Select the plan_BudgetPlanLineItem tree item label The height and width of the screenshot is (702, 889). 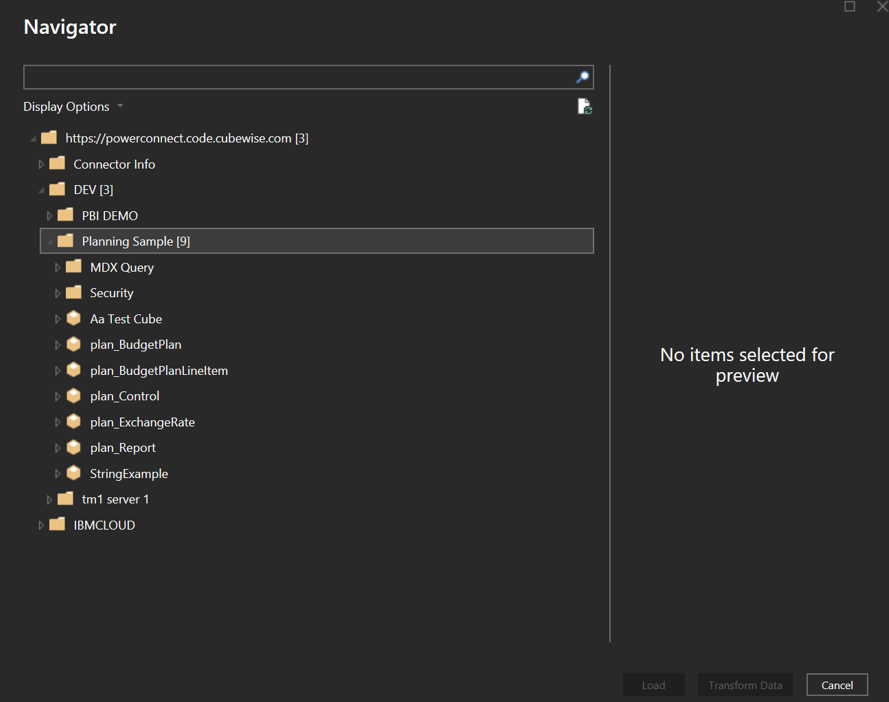[x=159, y=371]
